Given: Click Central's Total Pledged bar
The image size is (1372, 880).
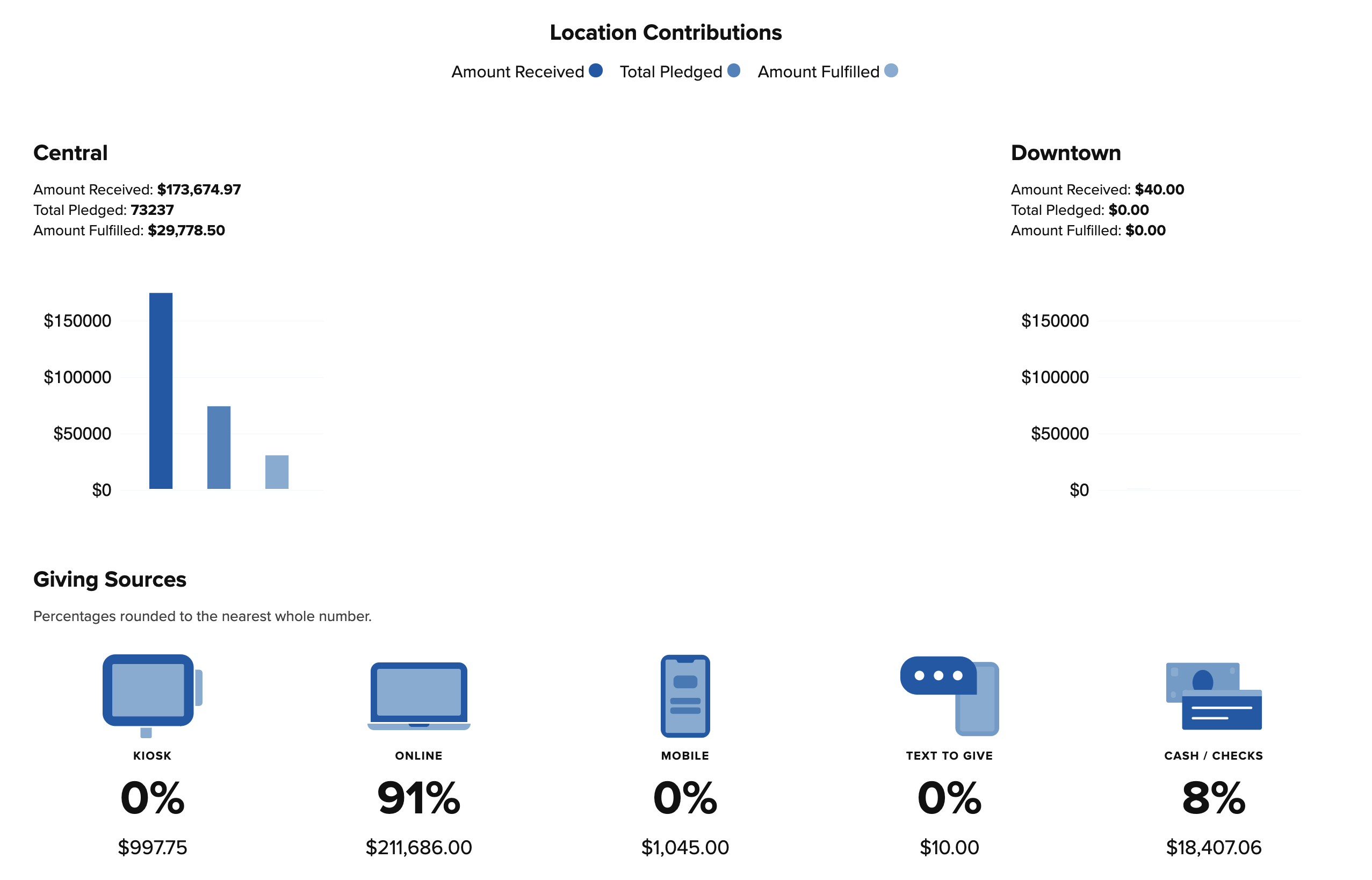Looking at the screenshot, I should click(x=219, y=448).
